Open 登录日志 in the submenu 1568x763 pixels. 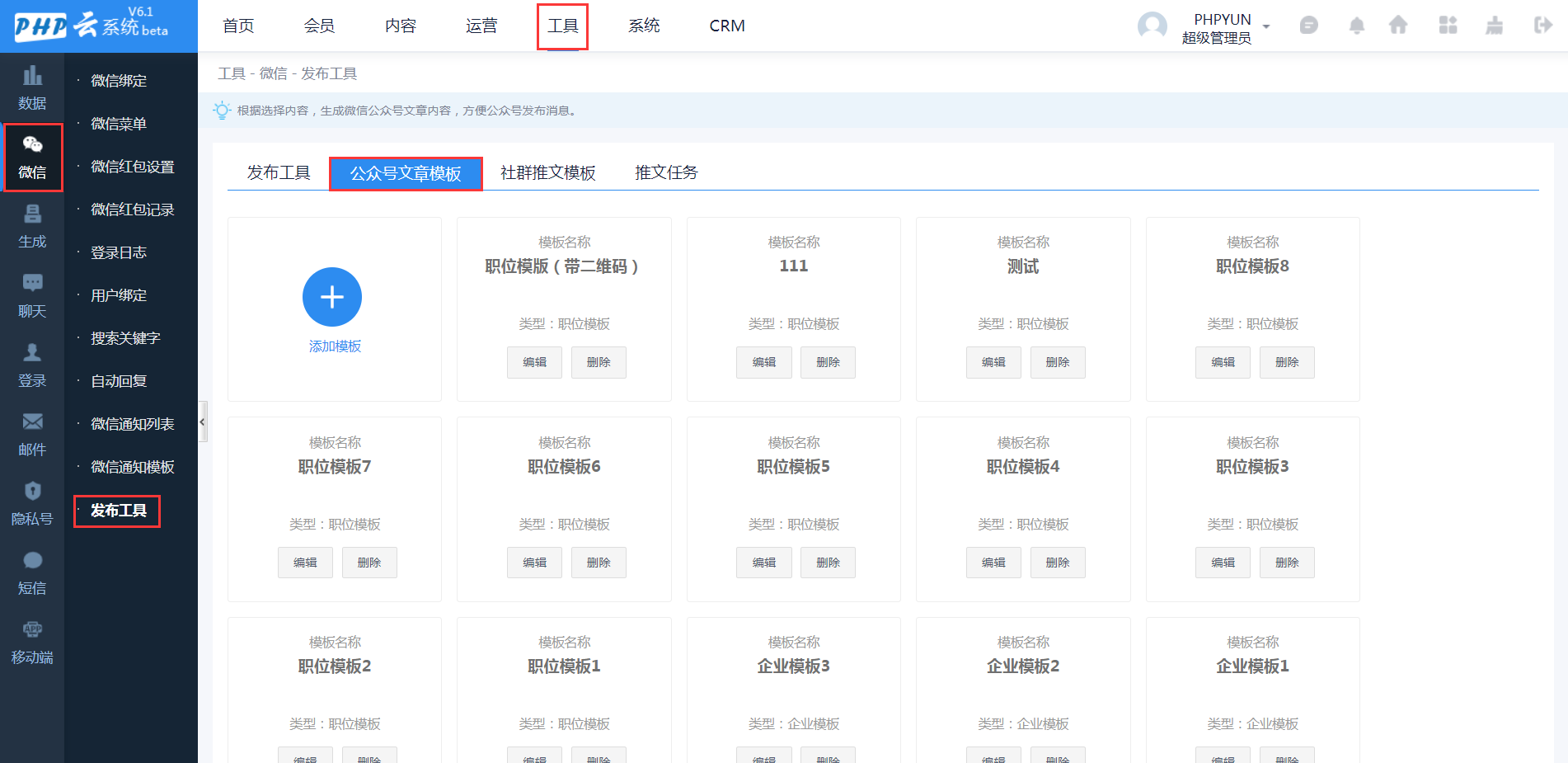coord(119,252)
